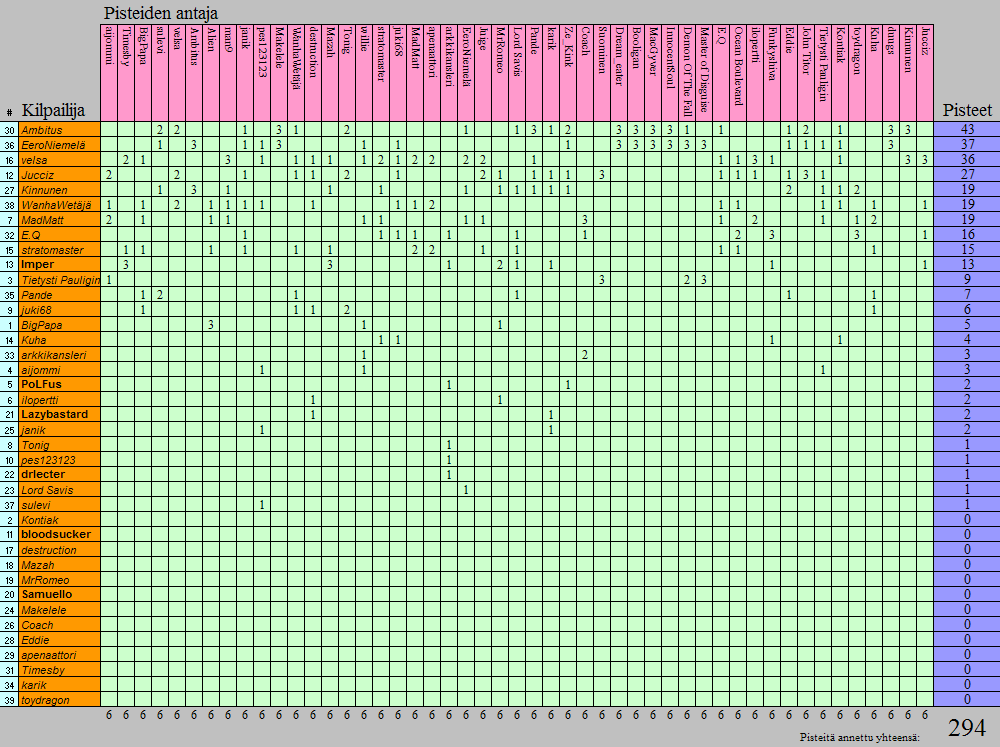Select the Lord Savis row name
Image resolution: width=1000 pixels, height=747 pixels.
59,490
